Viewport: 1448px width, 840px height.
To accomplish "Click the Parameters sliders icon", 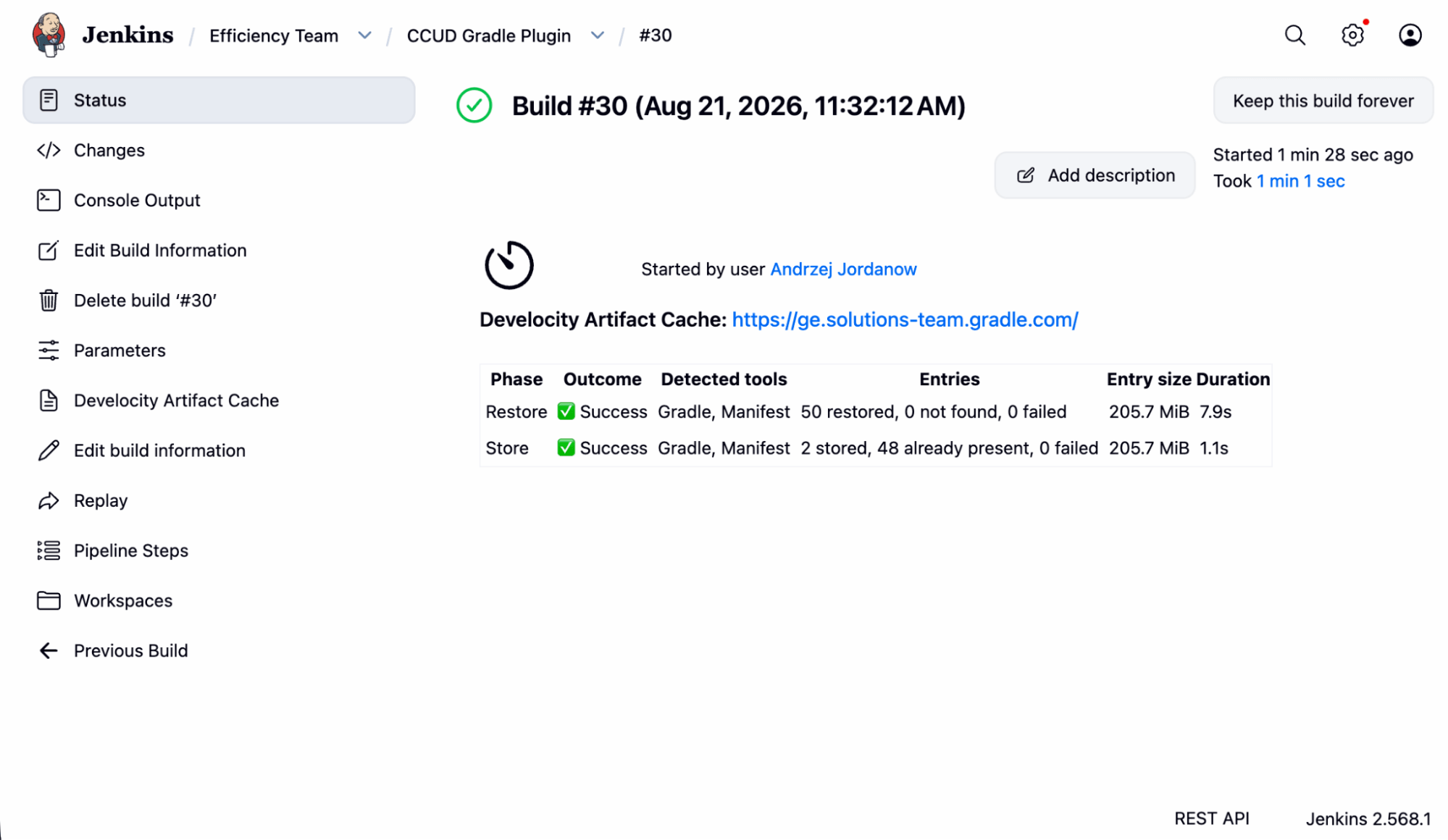I will 49,350.
